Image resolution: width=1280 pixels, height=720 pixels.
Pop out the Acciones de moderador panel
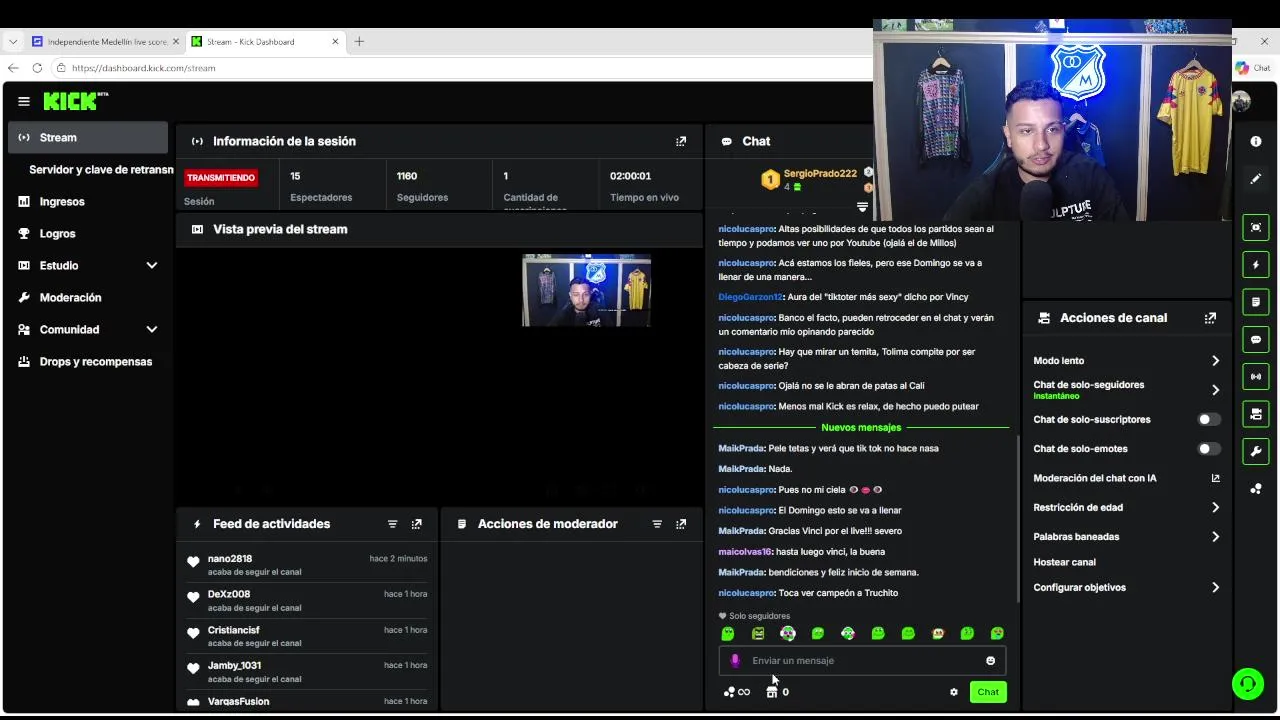pos(681,524)
